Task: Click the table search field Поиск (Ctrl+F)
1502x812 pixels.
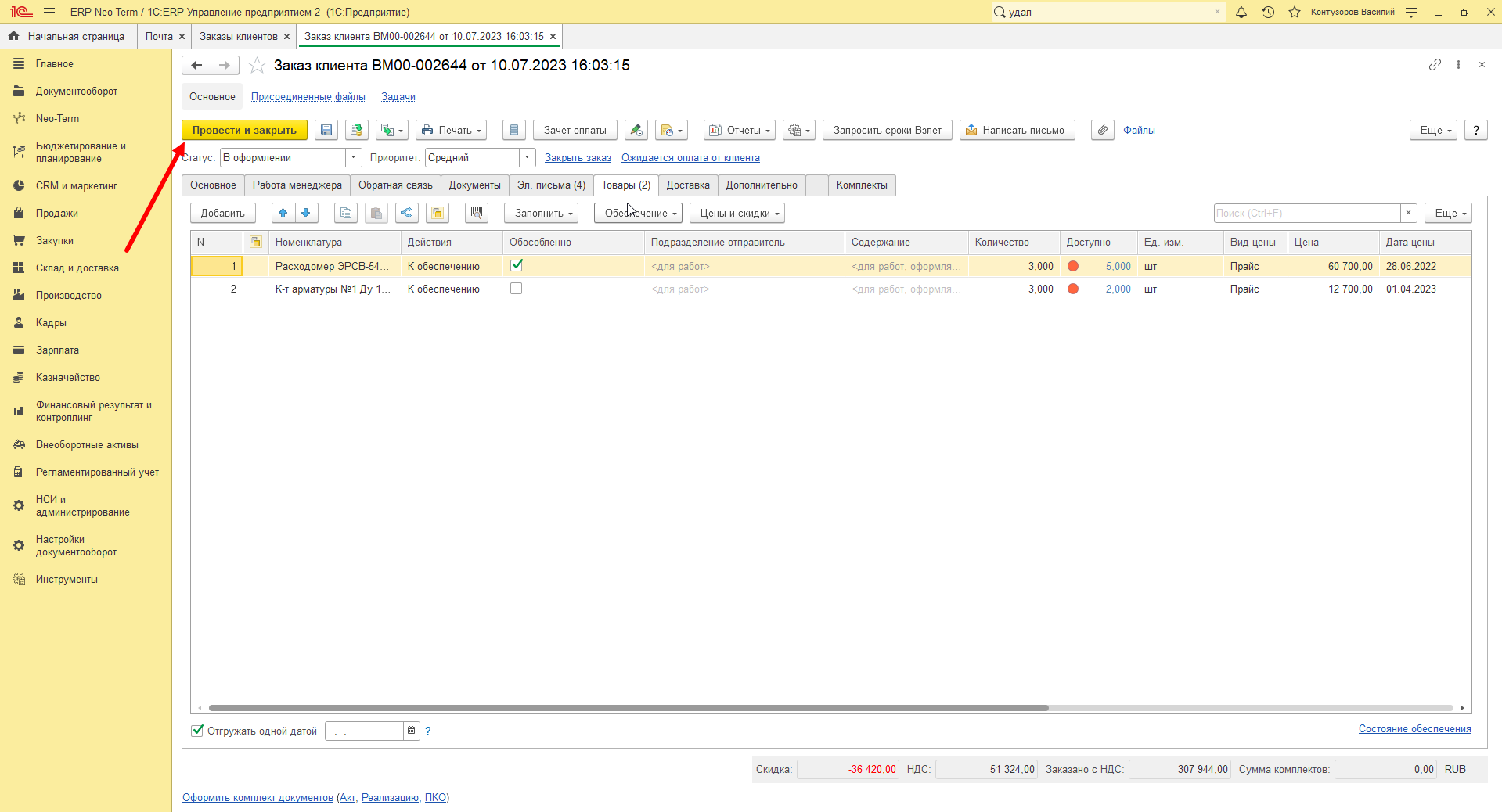Action: click(x=1306, y=213)
